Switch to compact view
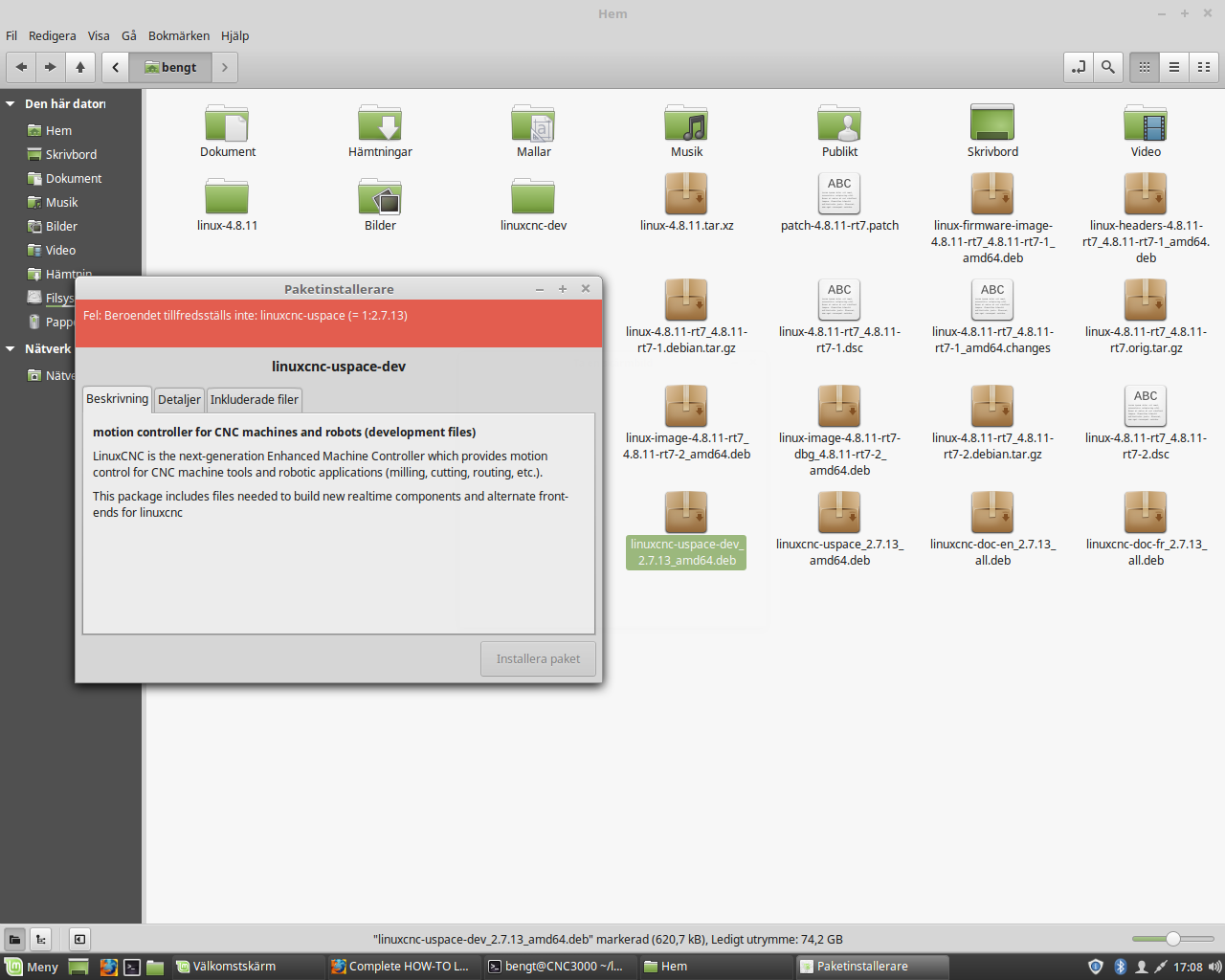Image resolution: width=1225 pixels, height=980 pixels. click(x=1204, y=67)
